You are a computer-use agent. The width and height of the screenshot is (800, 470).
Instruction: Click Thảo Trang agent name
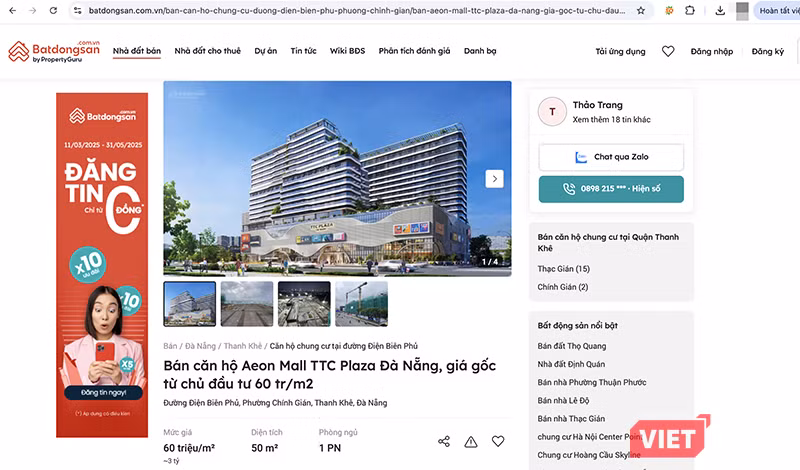pos(597,105)
